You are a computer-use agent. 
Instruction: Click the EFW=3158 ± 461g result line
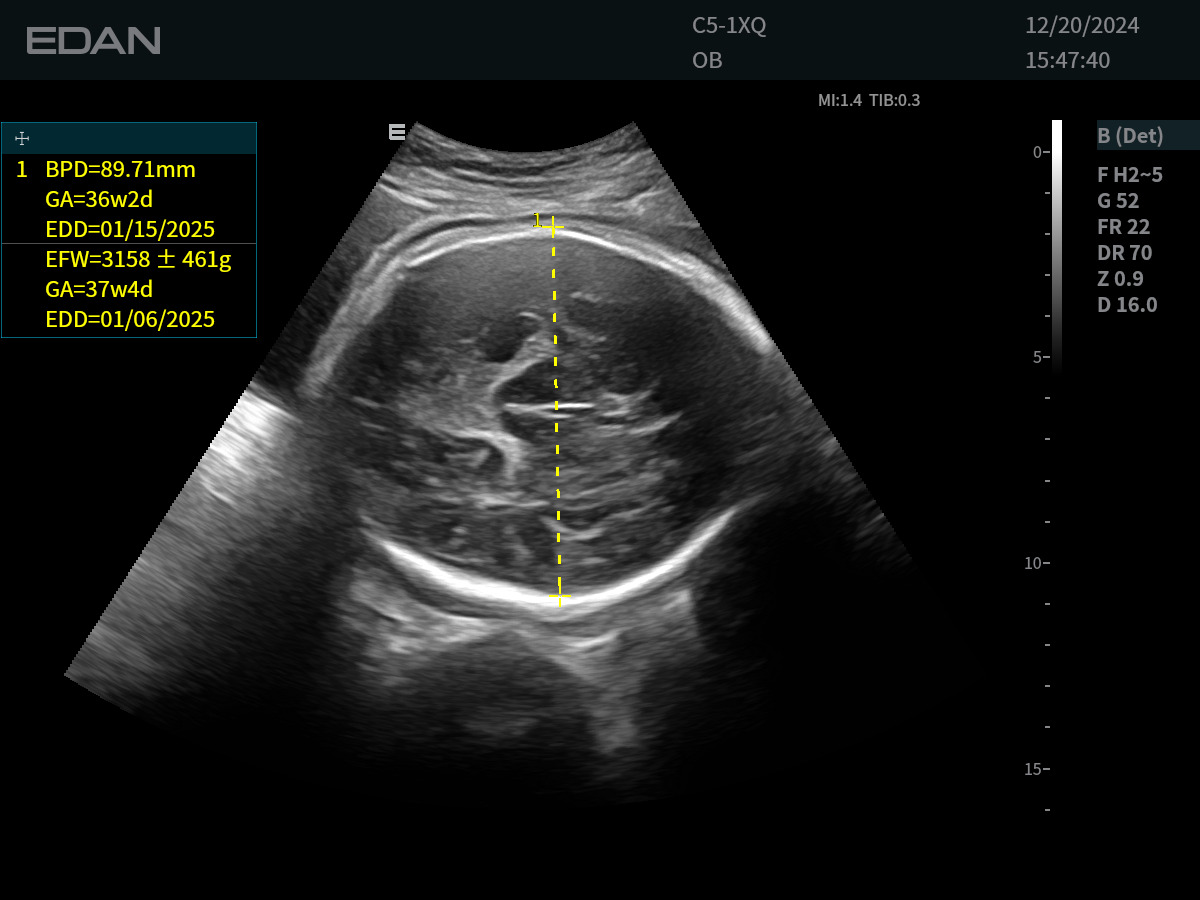(138, 260)
